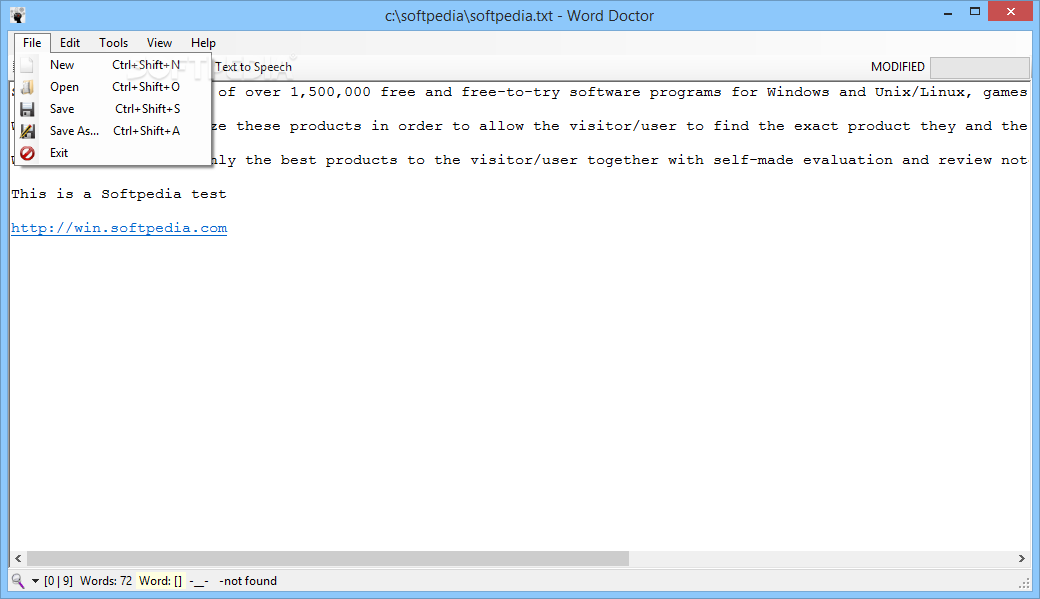The image size is (1040, 599).
Task: Click the word 'Unix/Linux,' in first line
Action: click(x=923, y=92)
